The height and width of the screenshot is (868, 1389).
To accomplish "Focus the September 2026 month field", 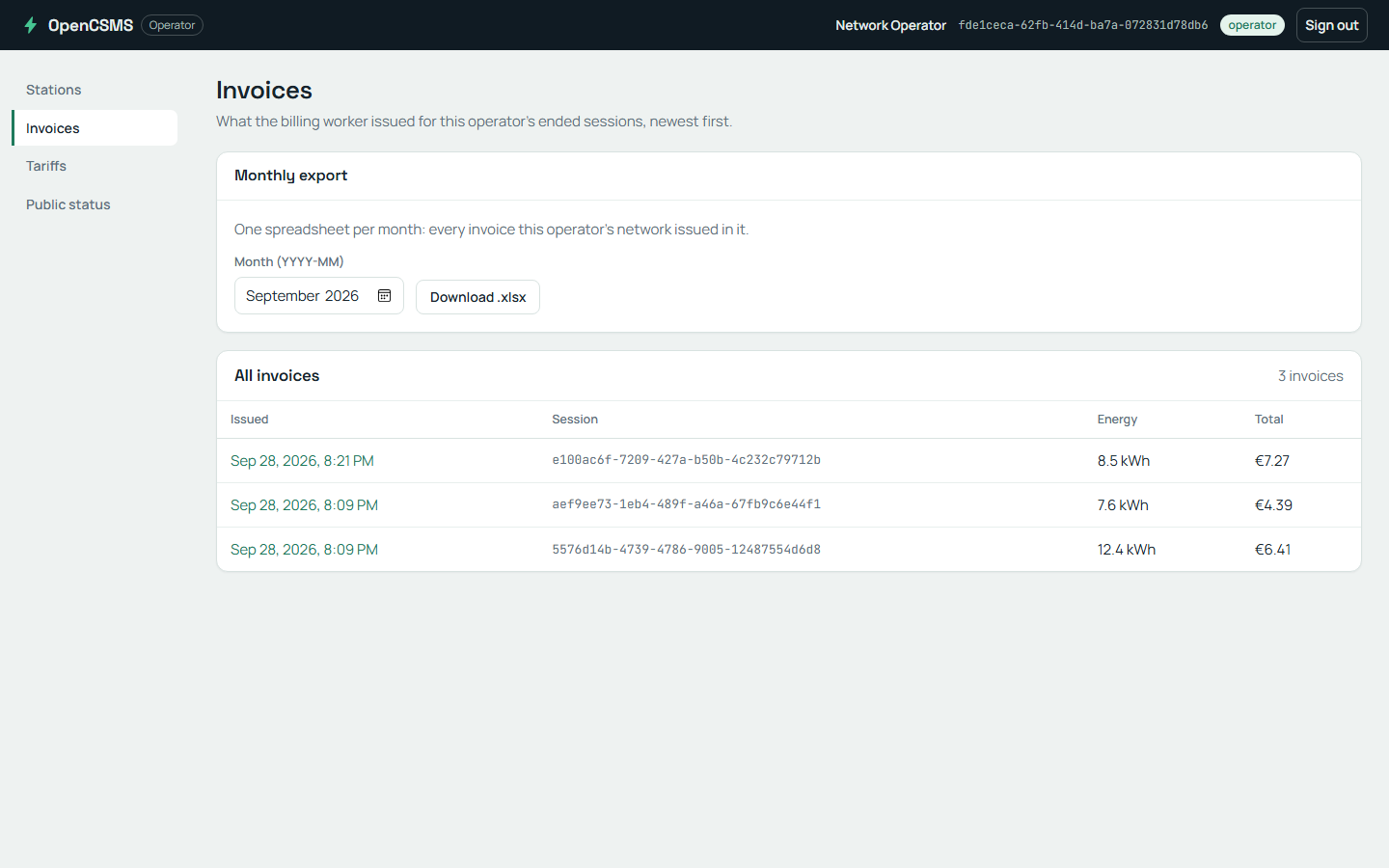I will point(319,296).
